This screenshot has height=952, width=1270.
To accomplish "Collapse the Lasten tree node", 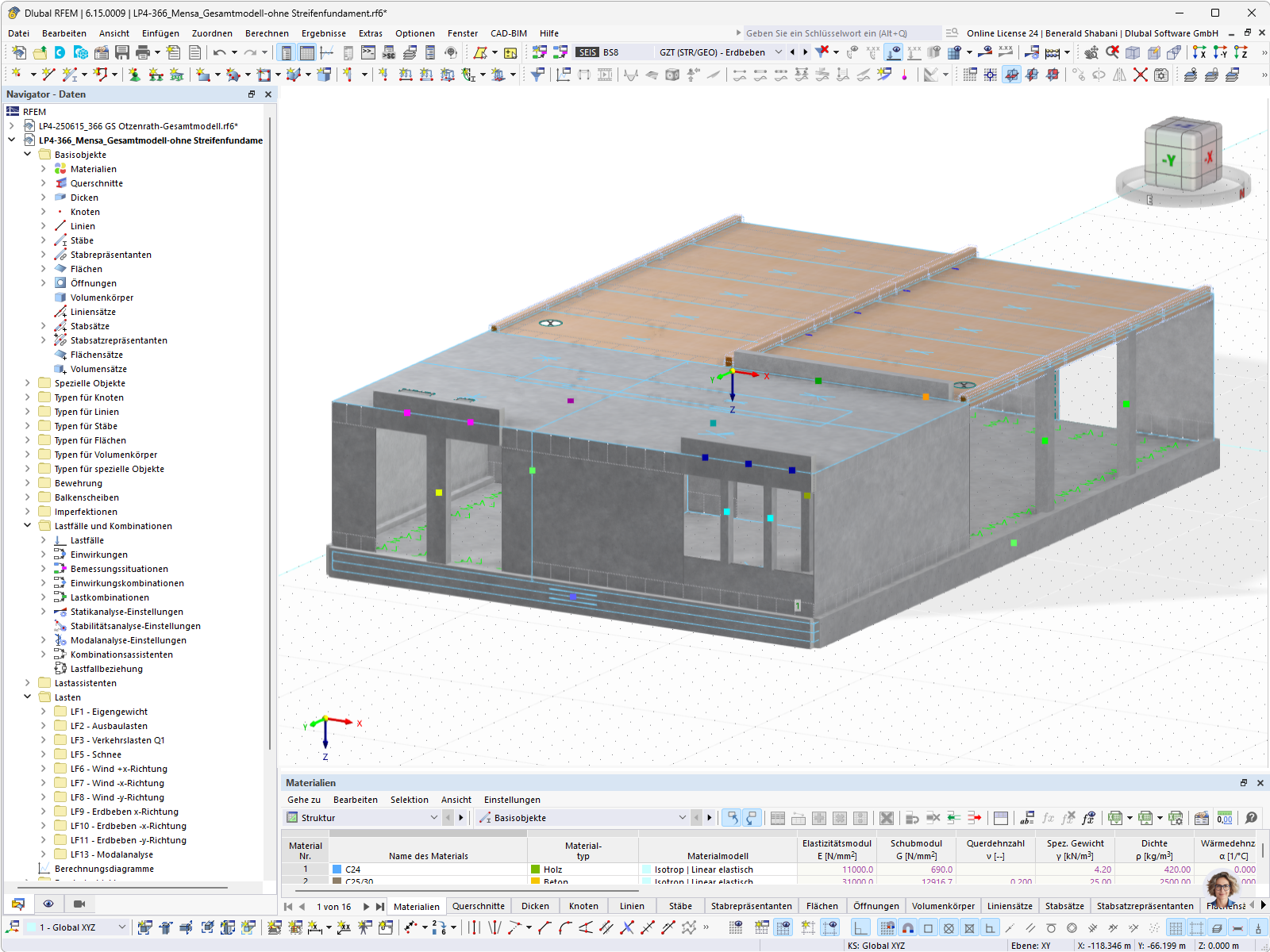I will click(27, 697).
